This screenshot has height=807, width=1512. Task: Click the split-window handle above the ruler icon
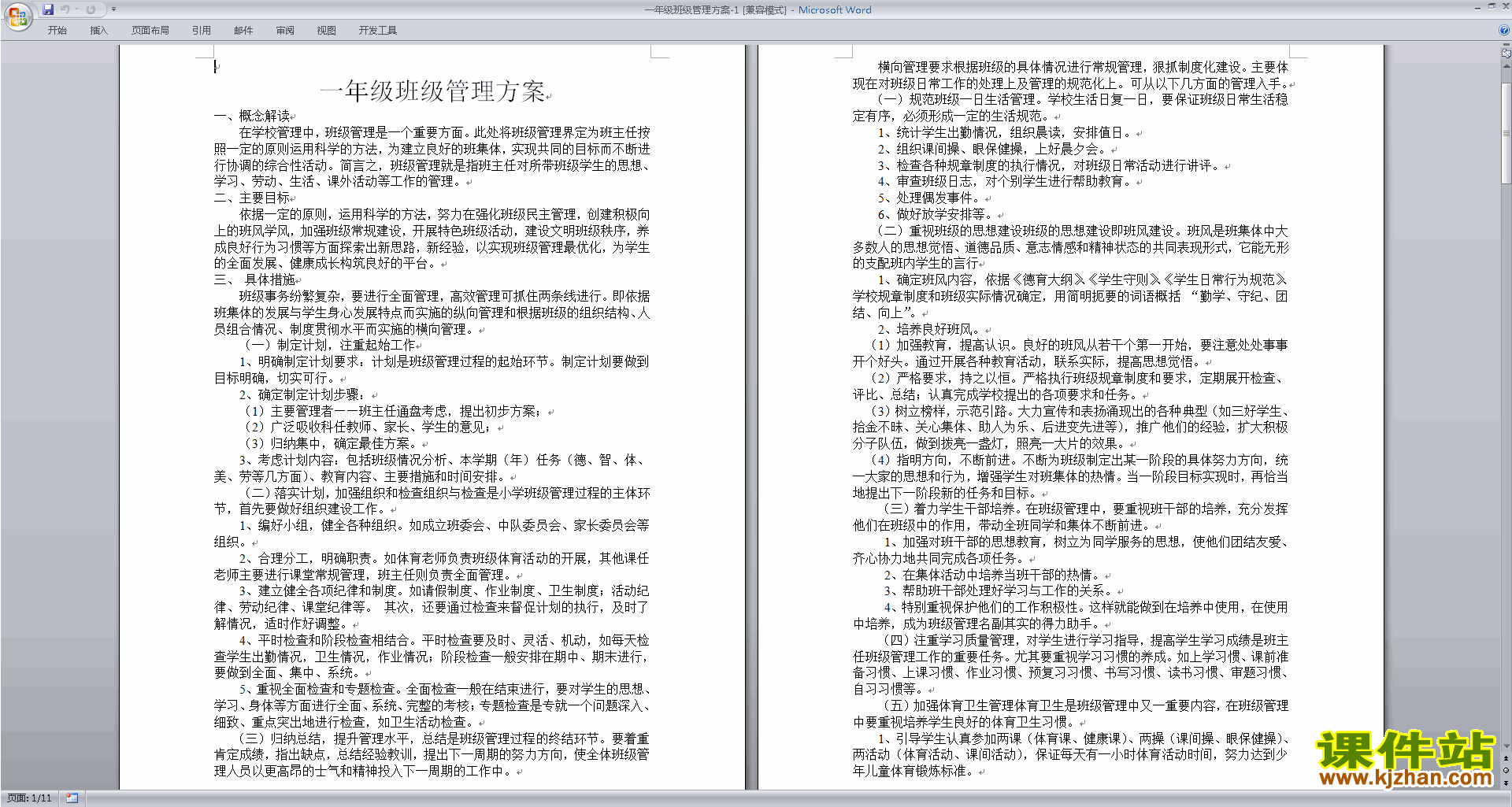tap(1506, 45)
